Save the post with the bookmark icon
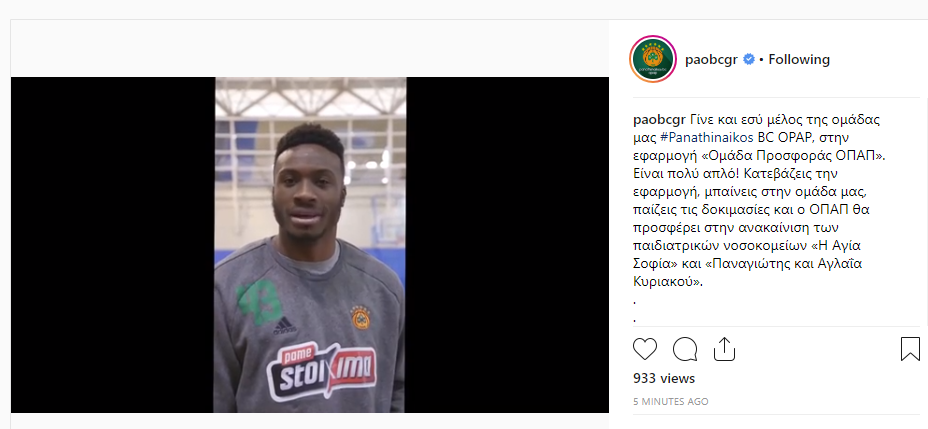The width and height of the screenshot is (928, 429). pyautogui.click(x=910, y=349)
